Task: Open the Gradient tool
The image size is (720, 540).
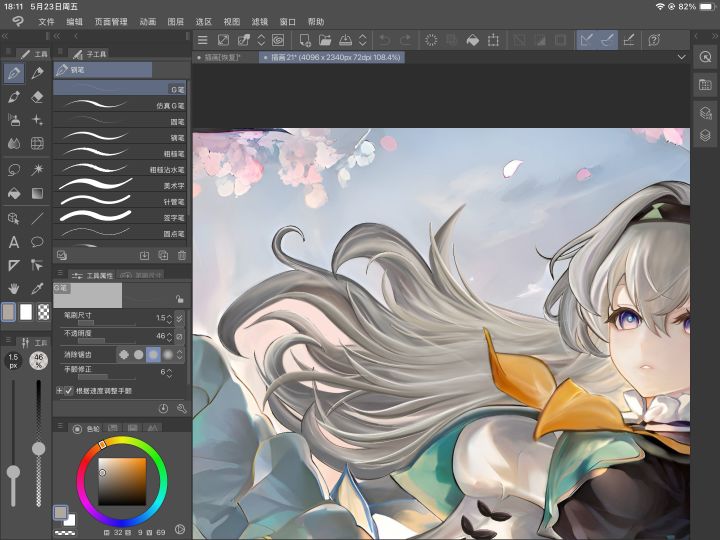Action: 37,193
